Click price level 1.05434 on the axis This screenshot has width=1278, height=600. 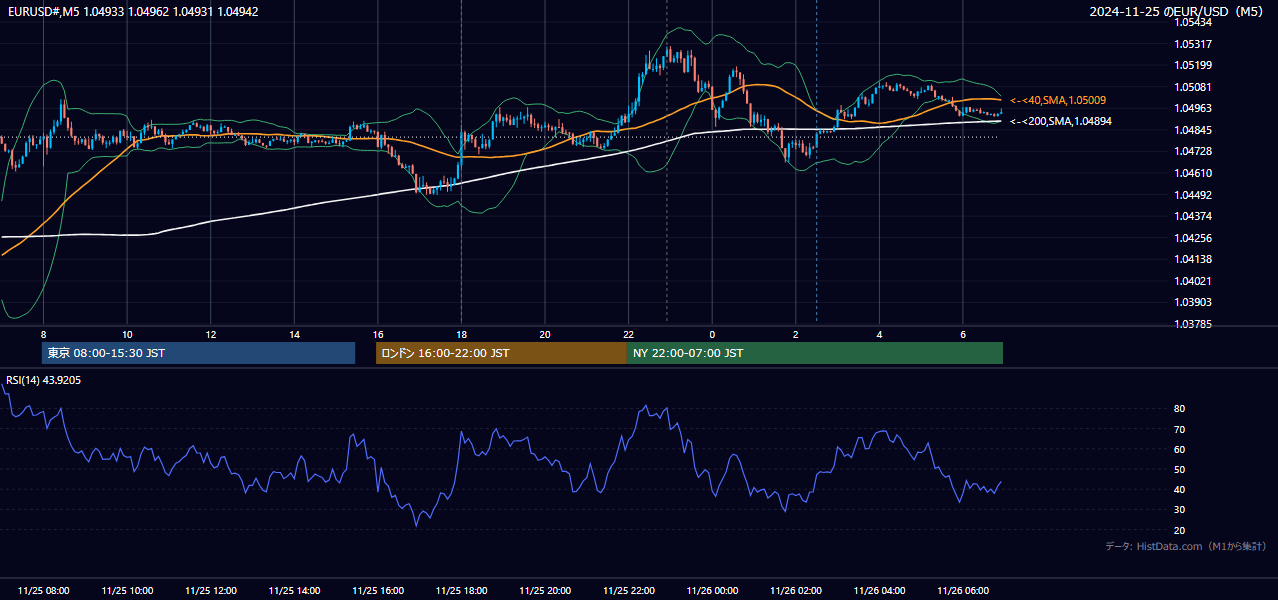pos(1193,22)
